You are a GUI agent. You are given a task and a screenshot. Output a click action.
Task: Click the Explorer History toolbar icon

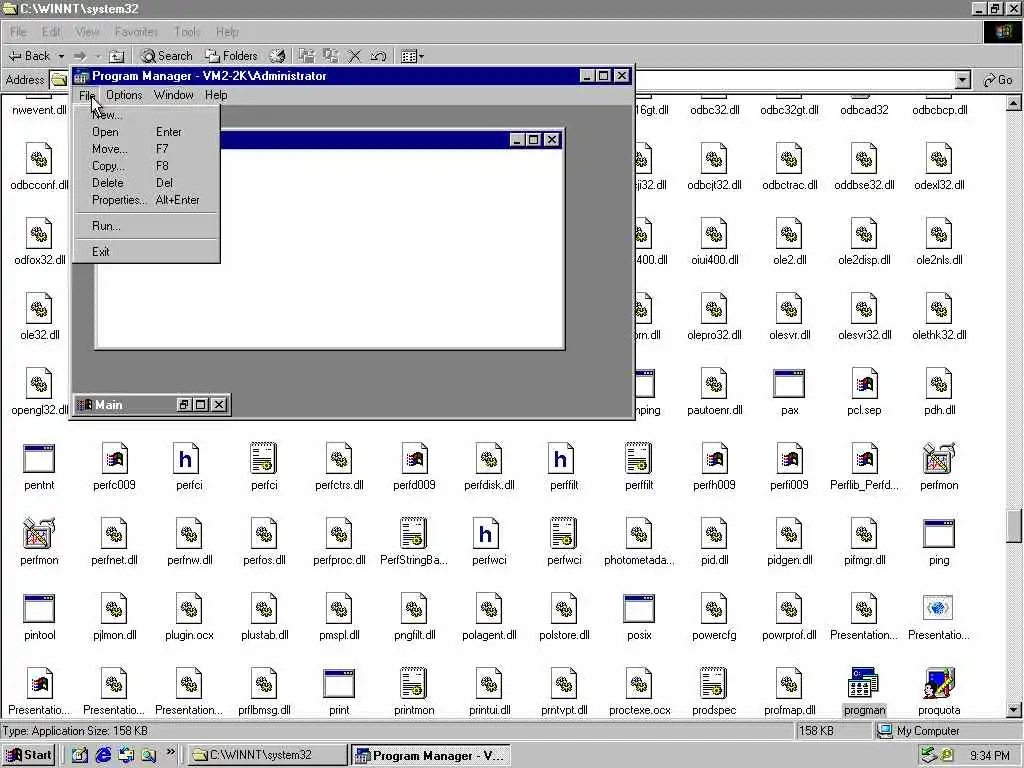[x=278, y=56]
